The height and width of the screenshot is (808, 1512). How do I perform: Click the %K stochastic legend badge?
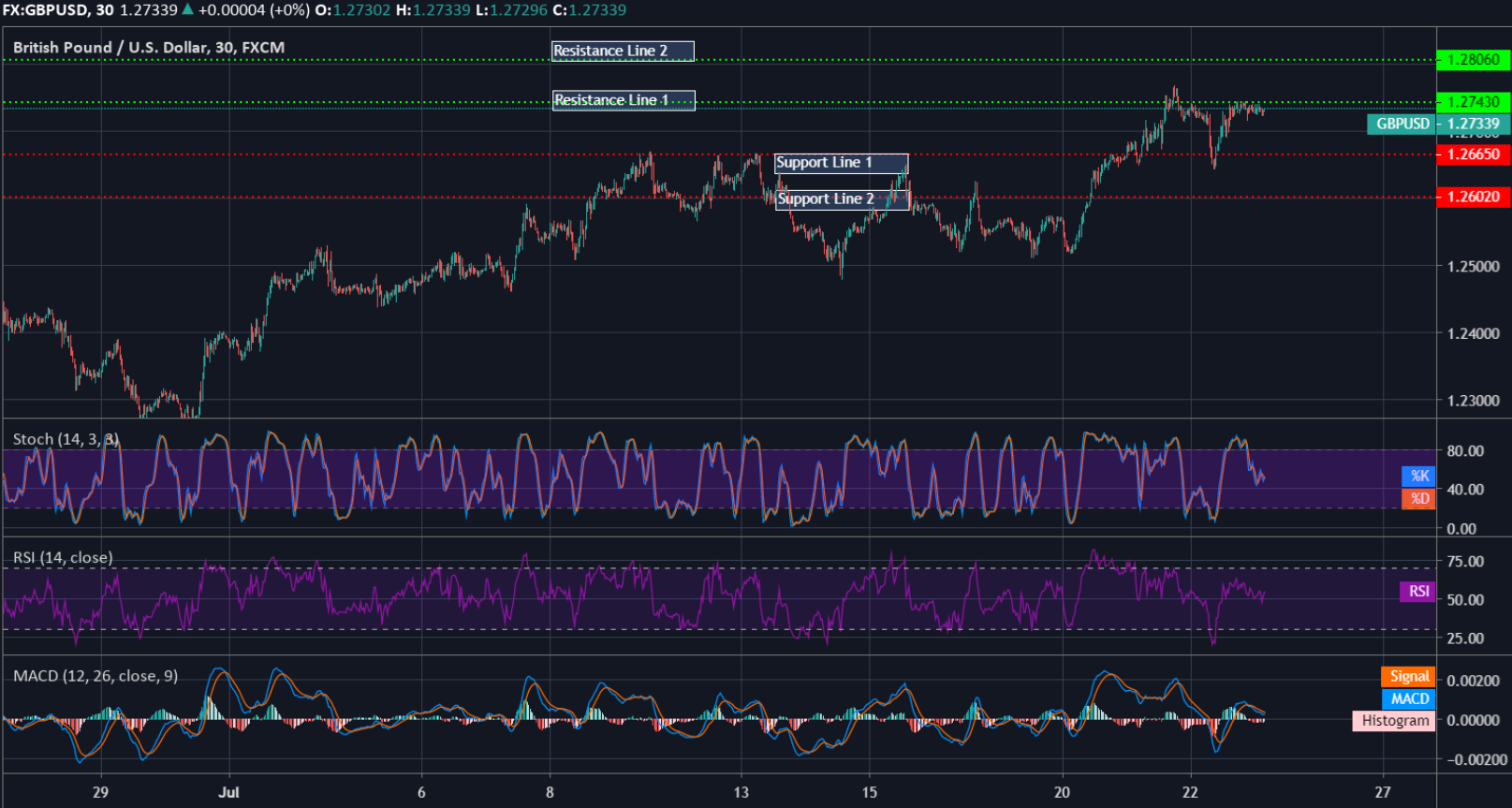point(1418,476)
